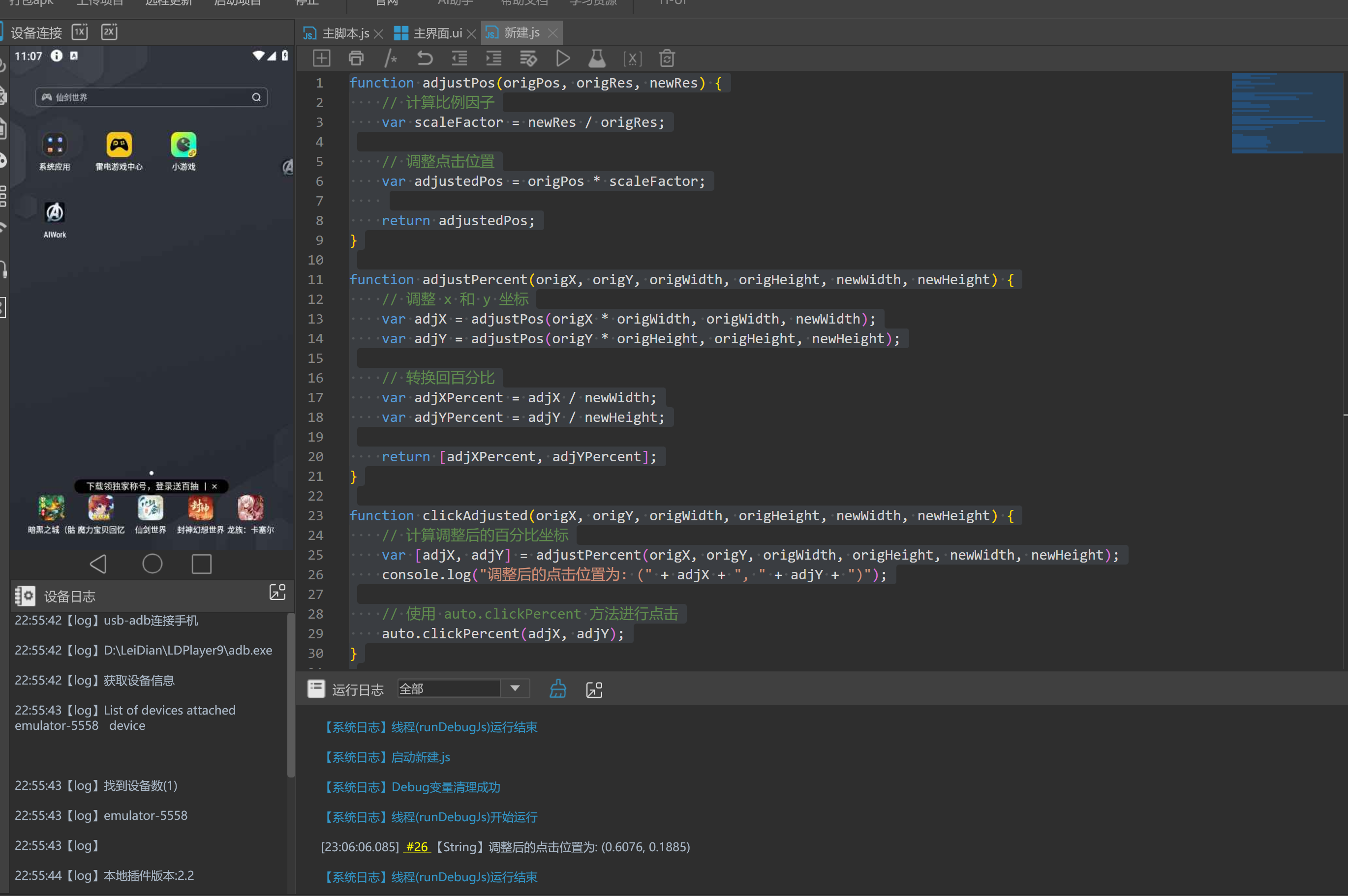Image resolution: width=1348 pixels, height=896 pixels.
Task: Click the undo arrow icon
Action: tap(425, 59)
